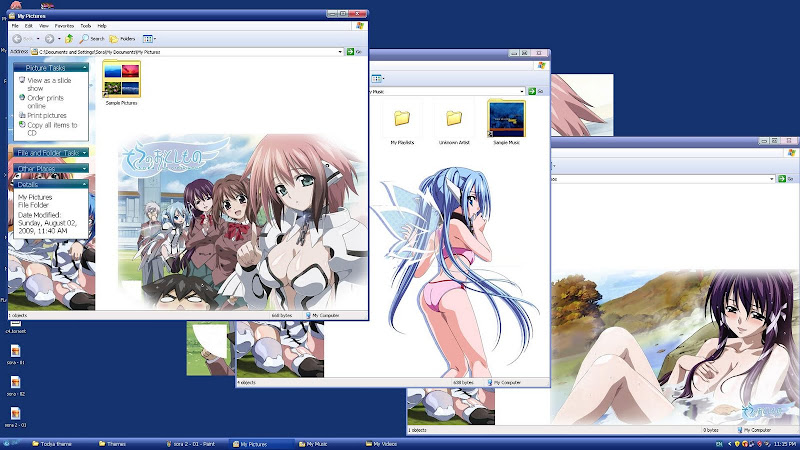
Task: Click the Back arrow in My Pictures toolbar
Action: click(x=18, y=39)
